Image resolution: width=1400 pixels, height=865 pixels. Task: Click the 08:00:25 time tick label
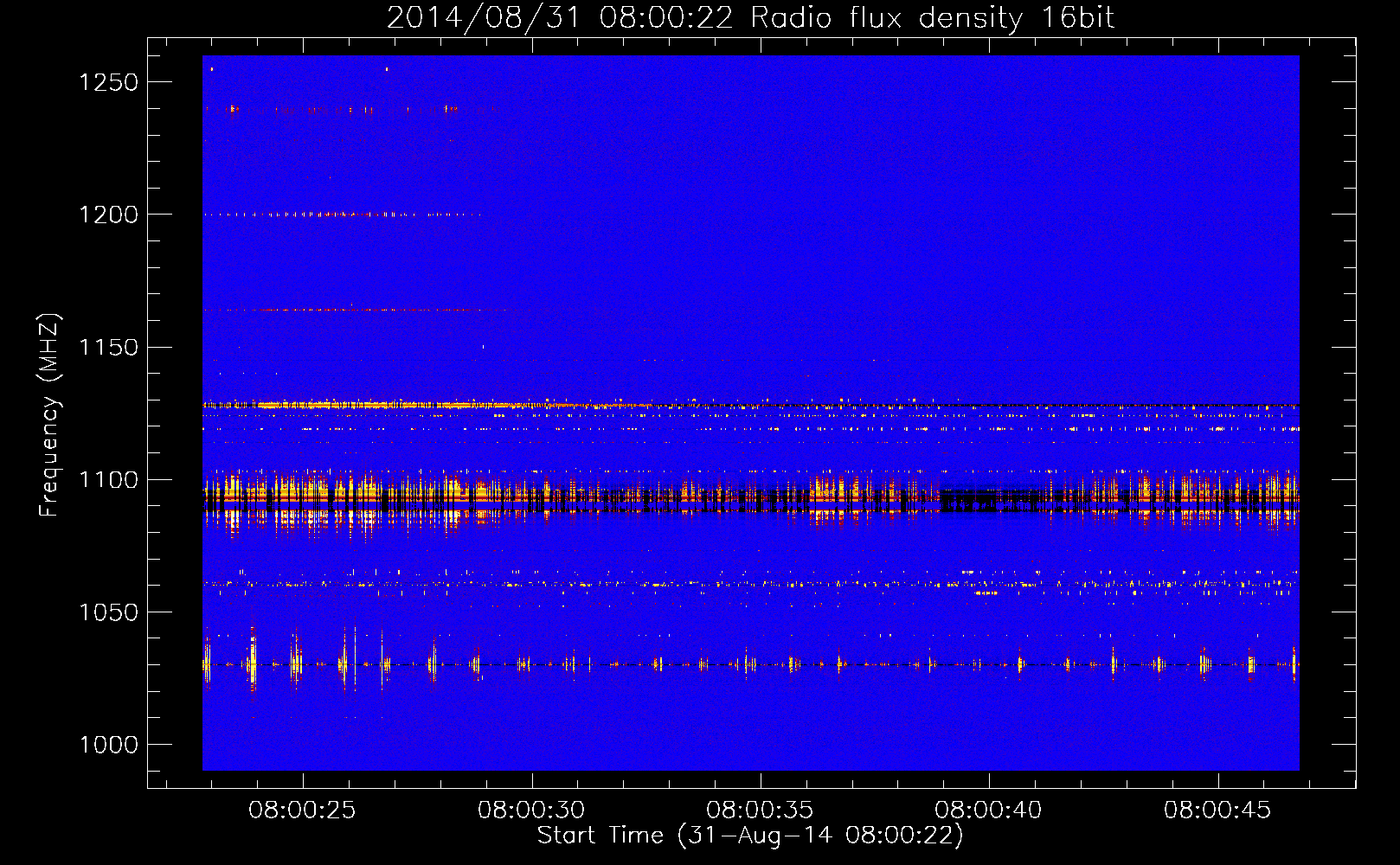coord(302,811)
